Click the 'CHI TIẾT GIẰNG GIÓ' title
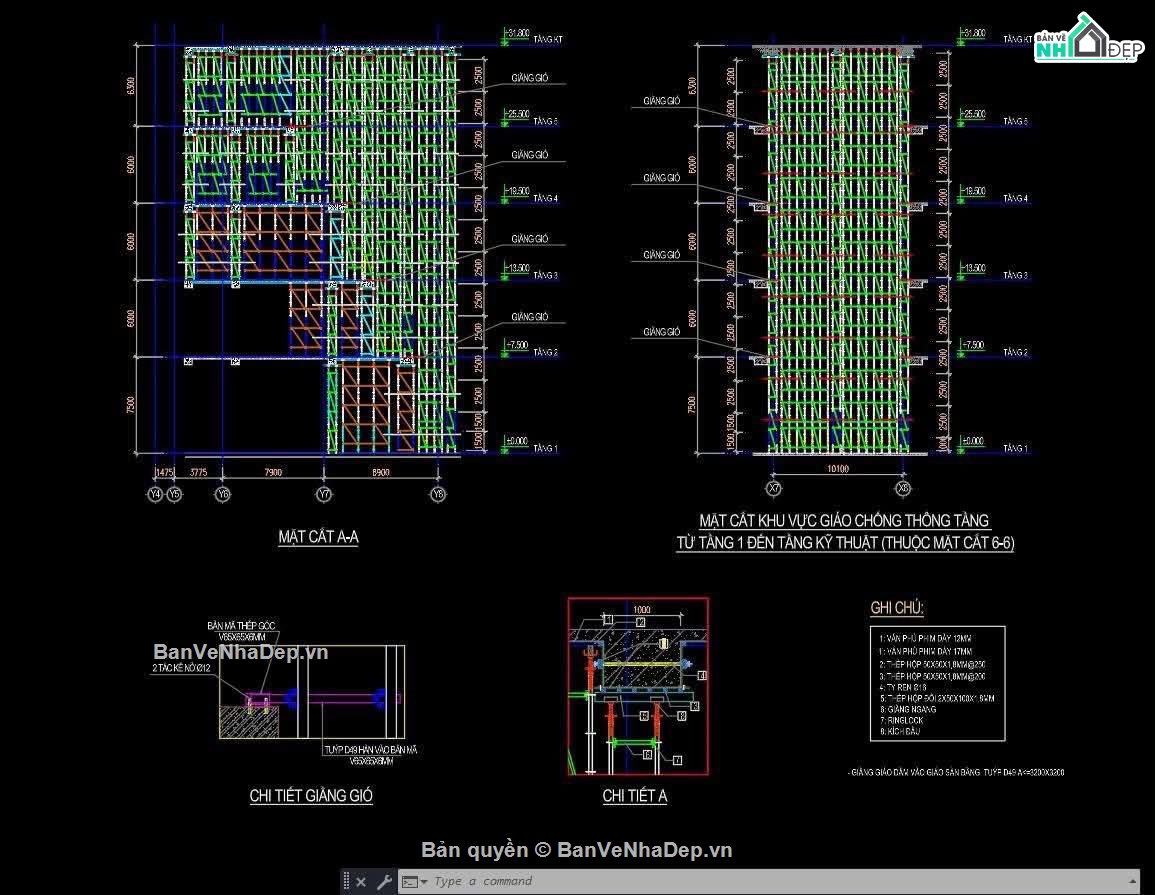Image resolution: width=1155 pixels, height=895 pixels. (x=311, y=796)
